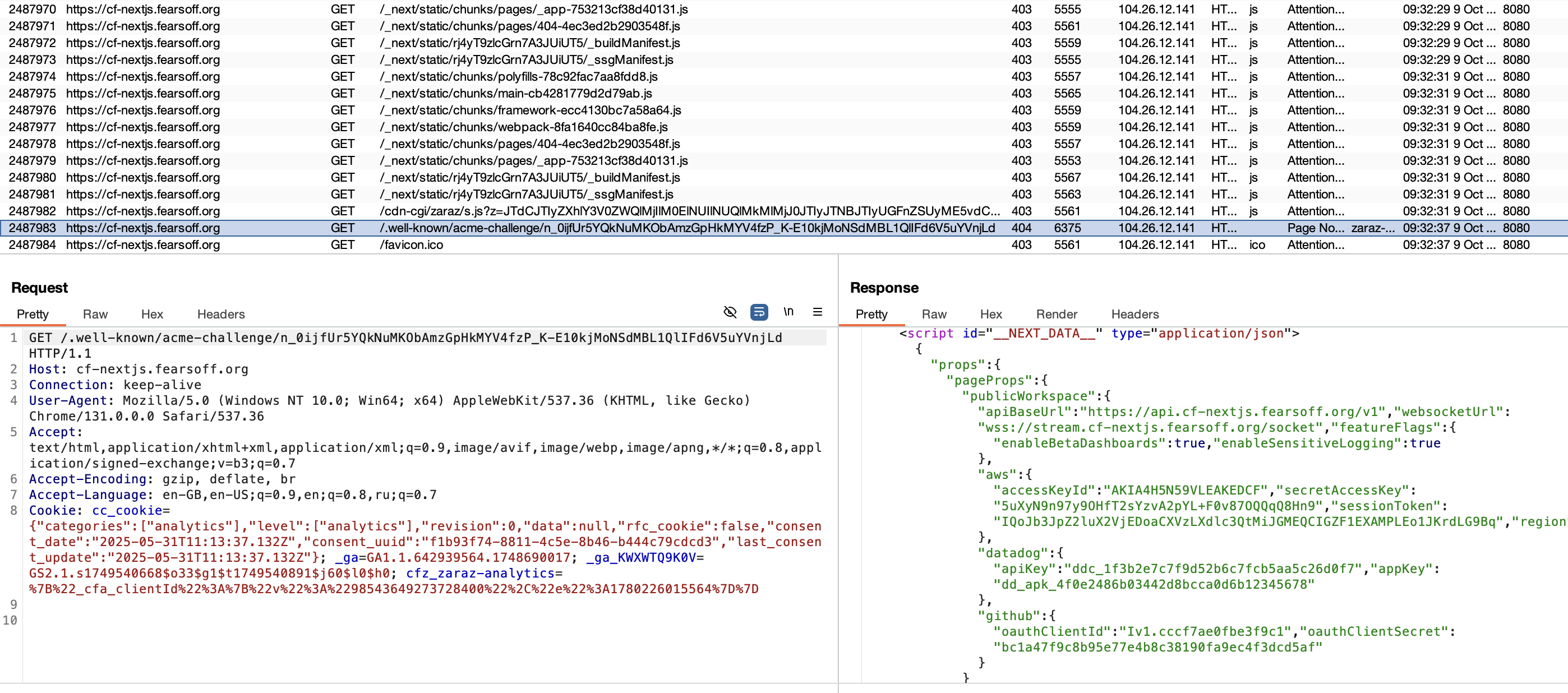Open the Response Headers tab
Image resolution: width=1568 pixels, height=693 pixels.
click(x=1135, y=314)
